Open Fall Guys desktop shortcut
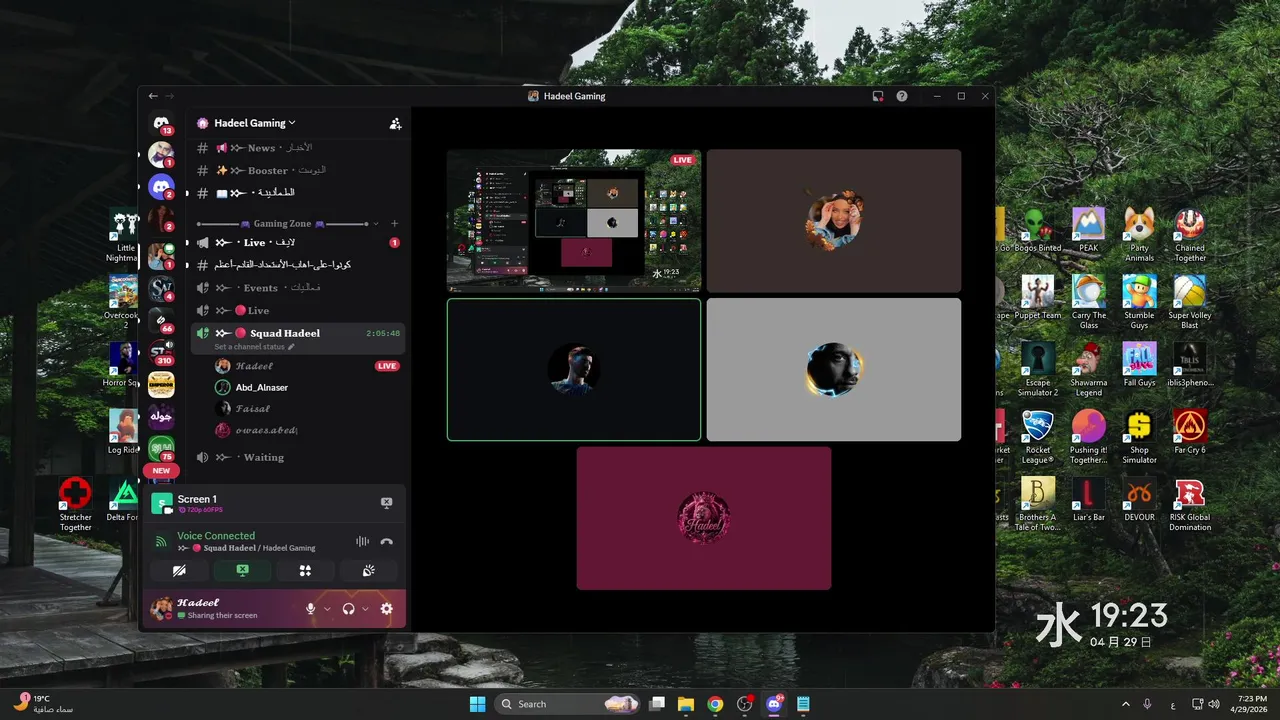This screenshot has width=1280, height=720. click(1139, 364)
